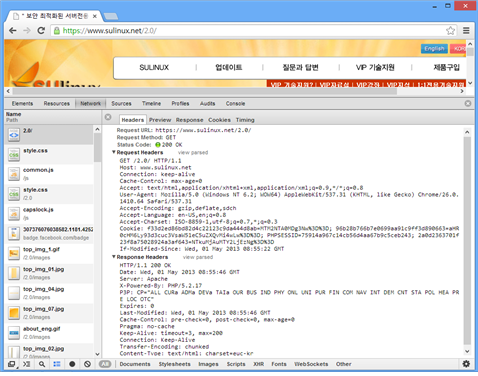Viewport: 478px width, 376px height.
Task: Filter network requests by Stylesheets
Action: (174, 364)
